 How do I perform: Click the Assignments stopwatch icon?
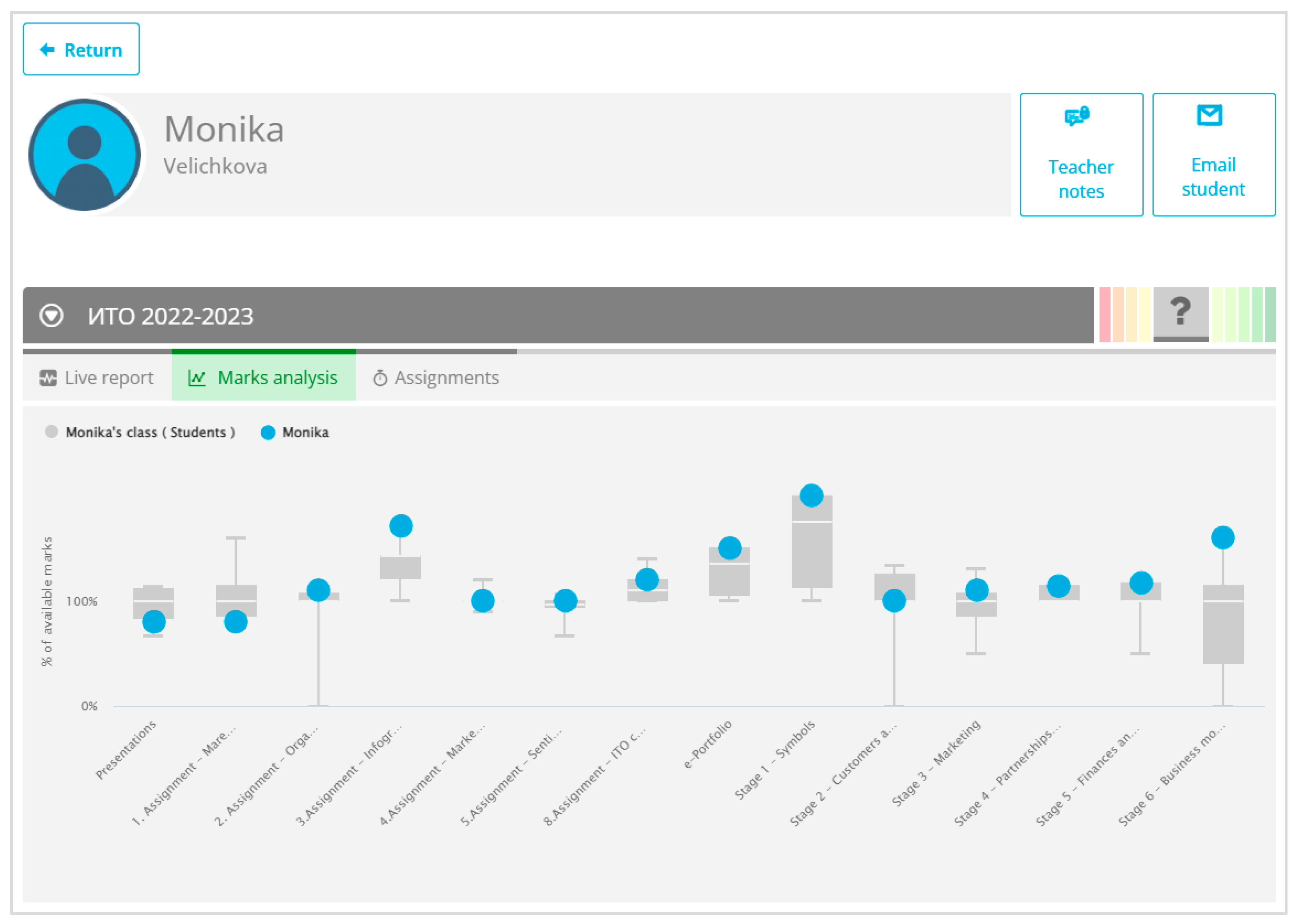380,378
